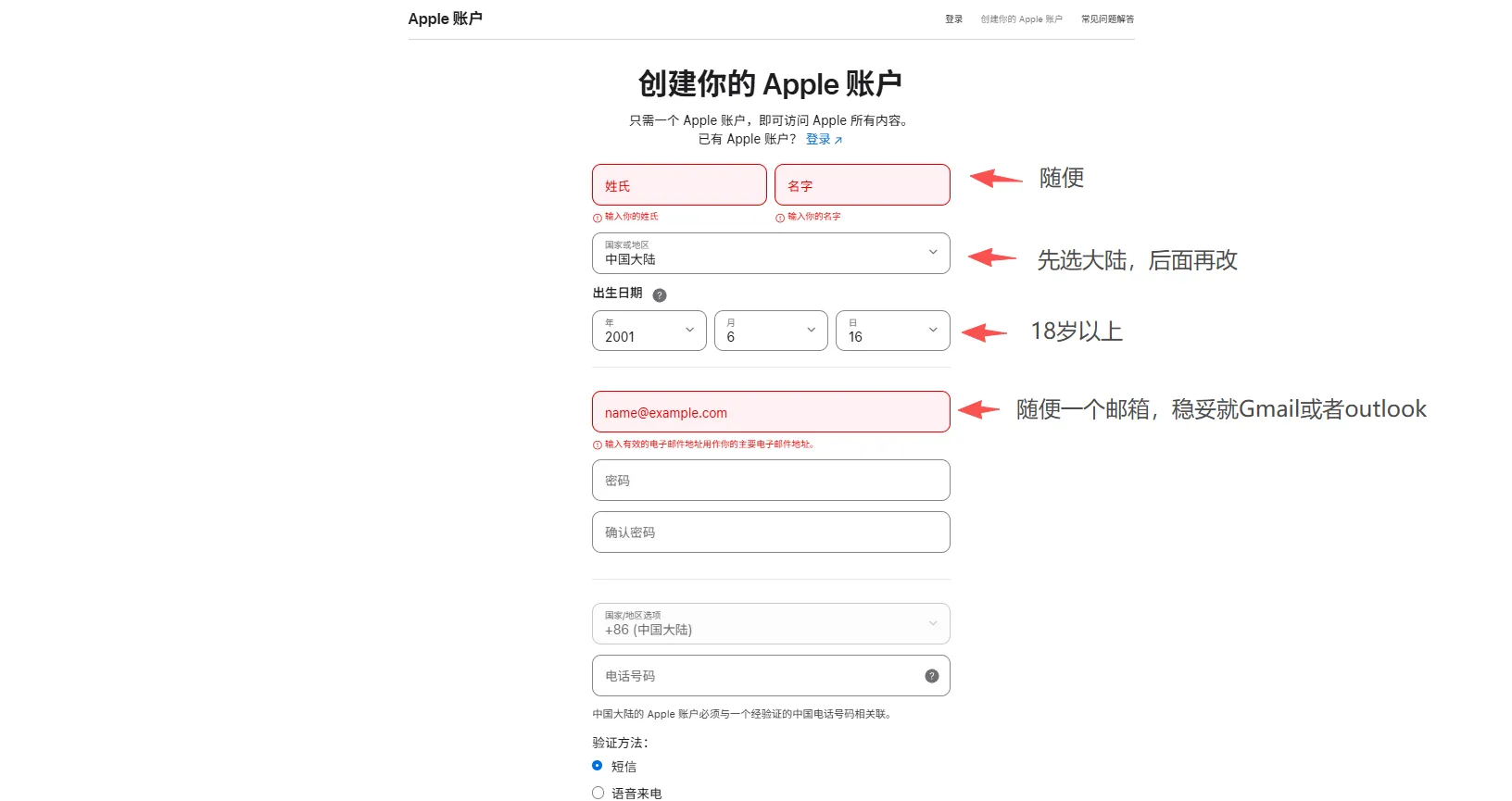Click the 密码 password field
The width and height of the screenshot is (1512, 801).
[771, 481]
